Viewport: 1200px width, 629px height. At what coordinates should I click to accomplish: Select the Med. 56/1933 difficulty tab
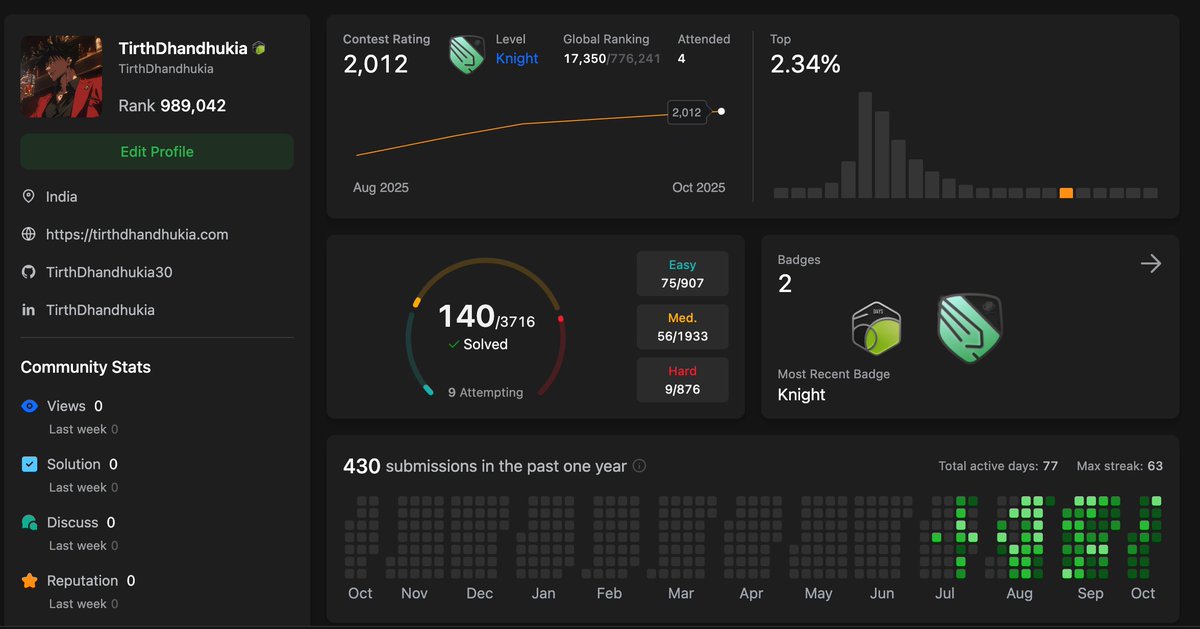(x=682, y=327)
